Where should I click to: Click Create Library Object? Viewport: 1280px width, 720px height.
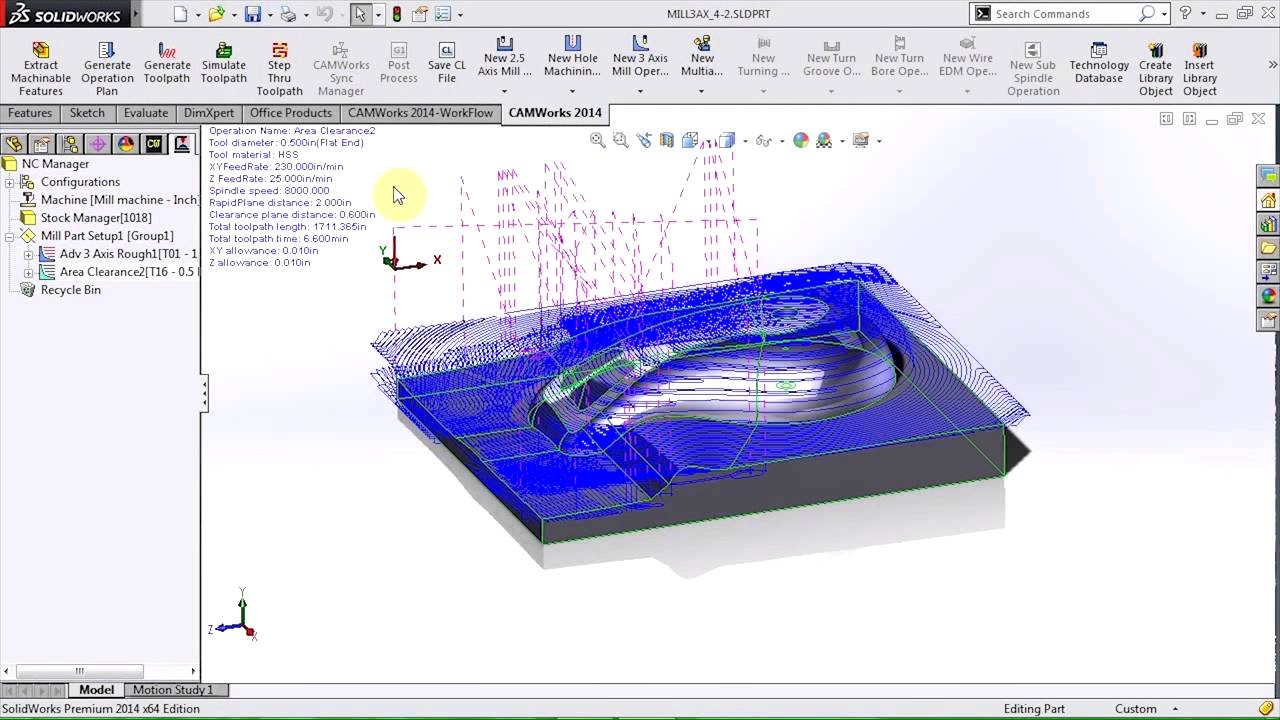point(1155,69)
